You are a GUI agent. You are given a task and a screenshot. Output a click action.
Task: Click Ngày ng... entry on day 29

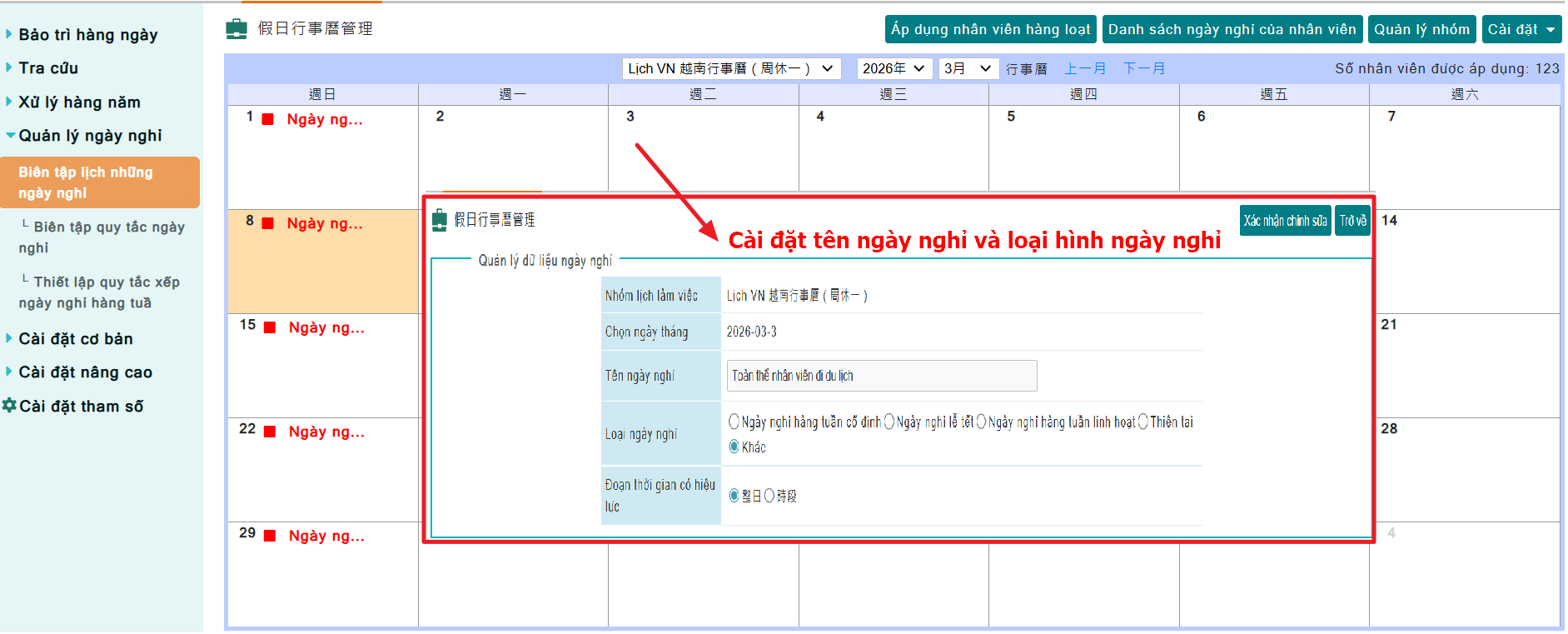[326, 536]
